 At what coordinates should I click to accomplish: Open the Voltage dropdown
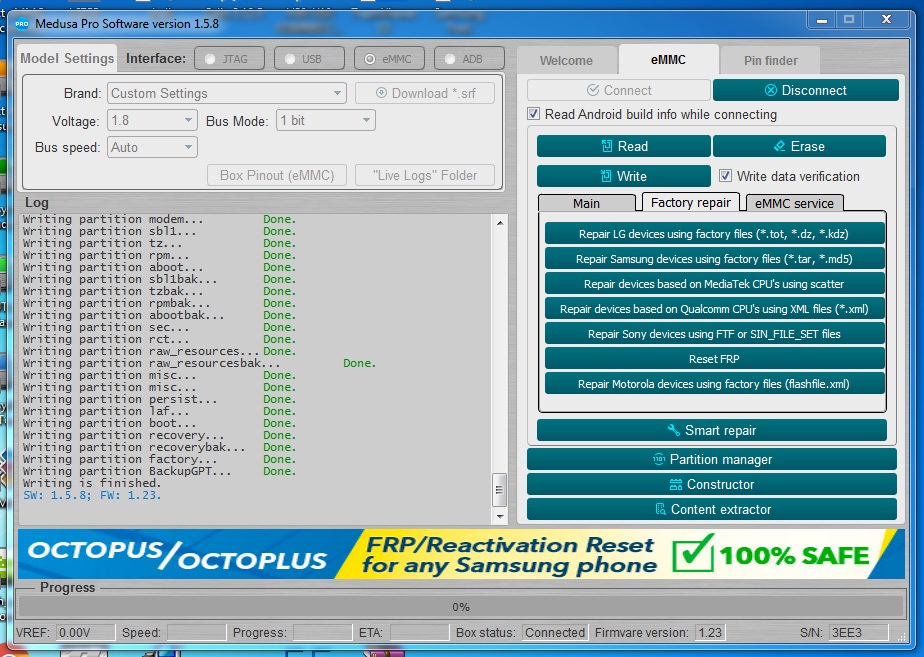(152, 121)
